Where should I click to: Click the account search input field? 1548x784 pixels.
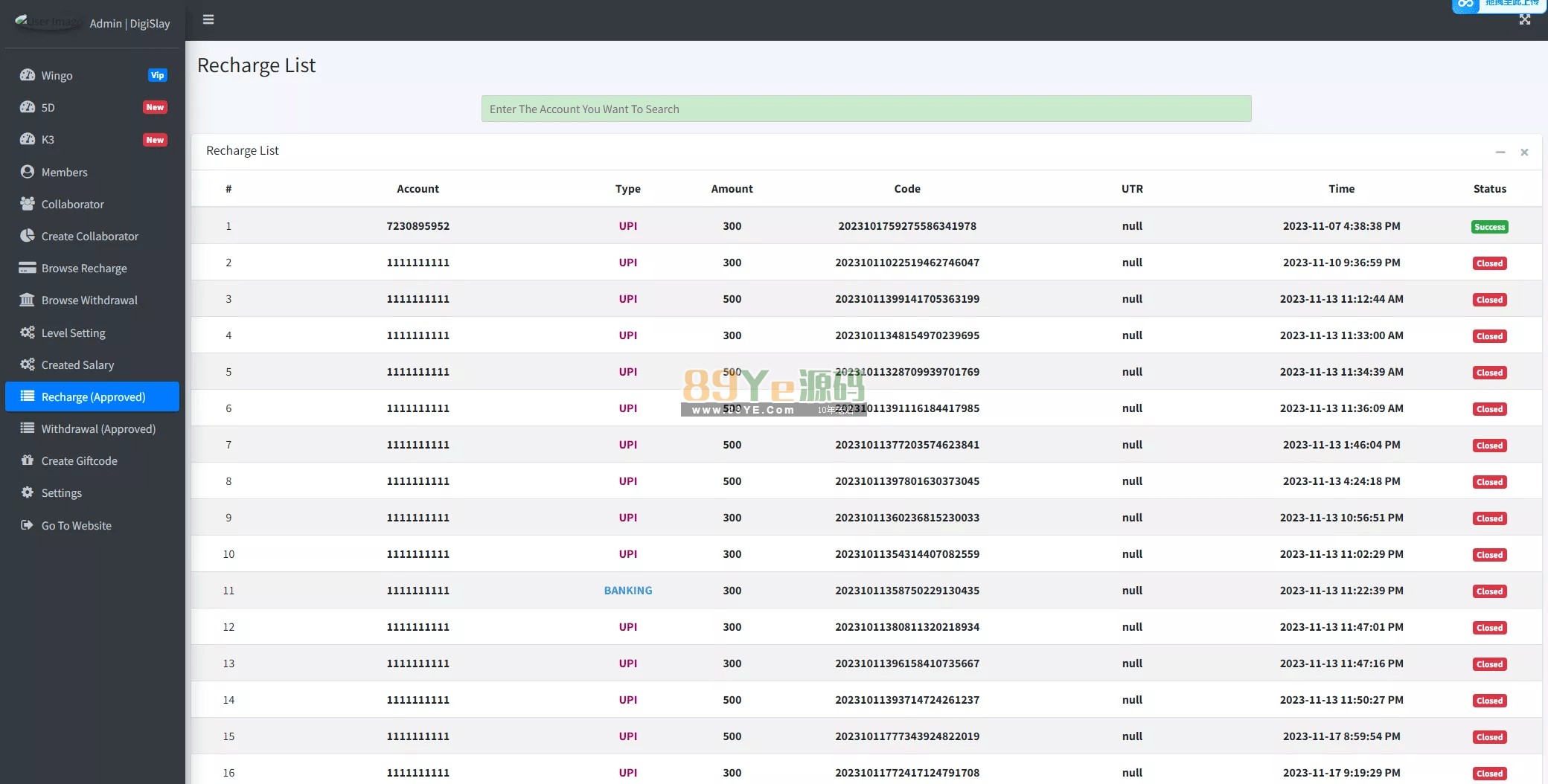tap(866, 109)
